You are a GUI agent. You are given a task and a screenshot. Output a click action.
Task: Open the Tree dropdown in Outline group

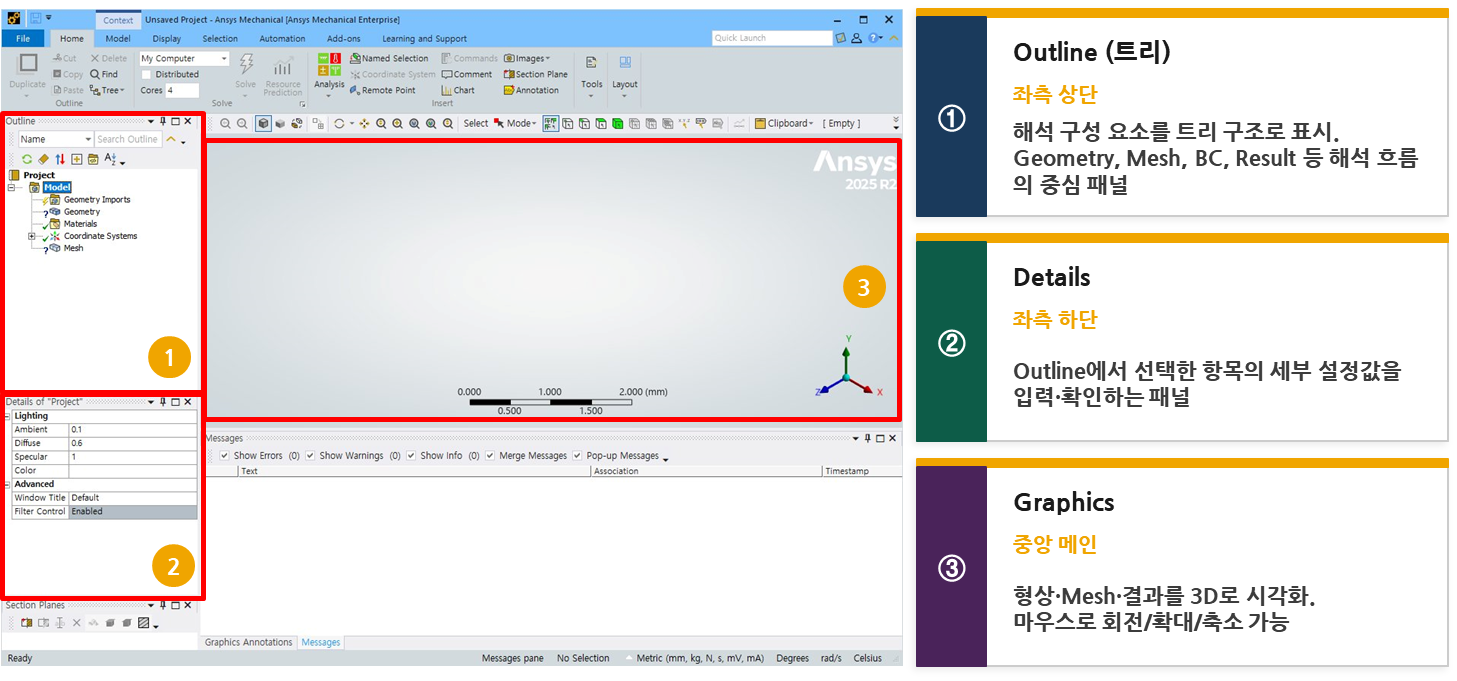click(x=107, y=90)
